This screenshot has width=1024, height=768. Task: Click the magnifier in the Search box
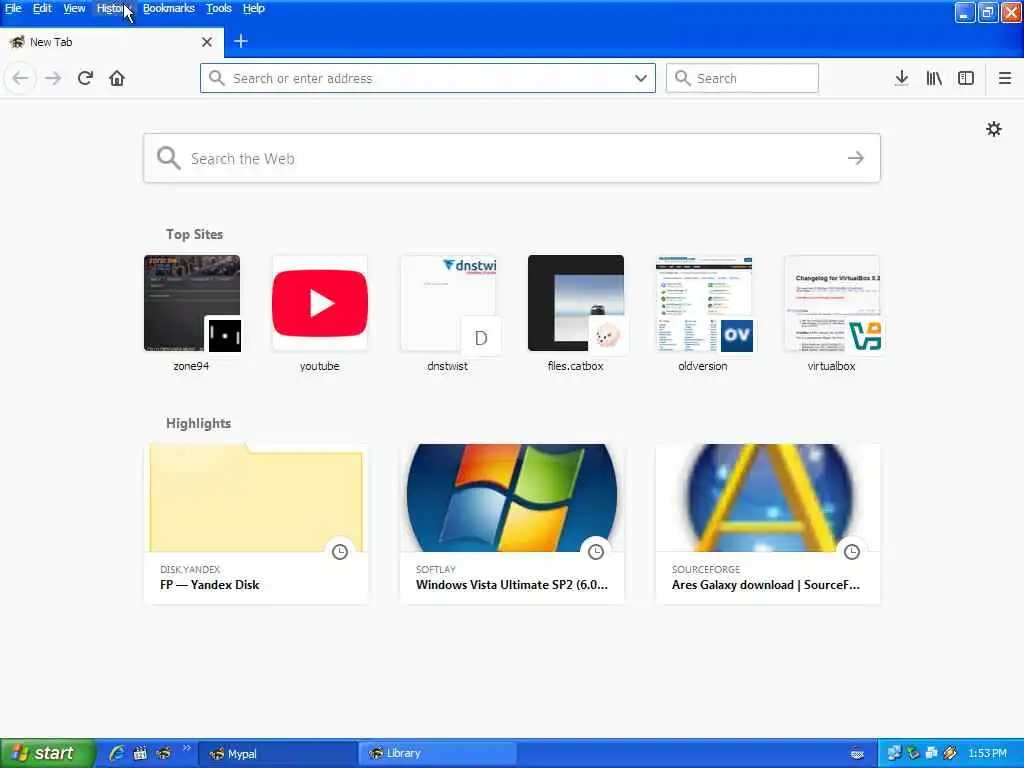[x=682, y=78]
